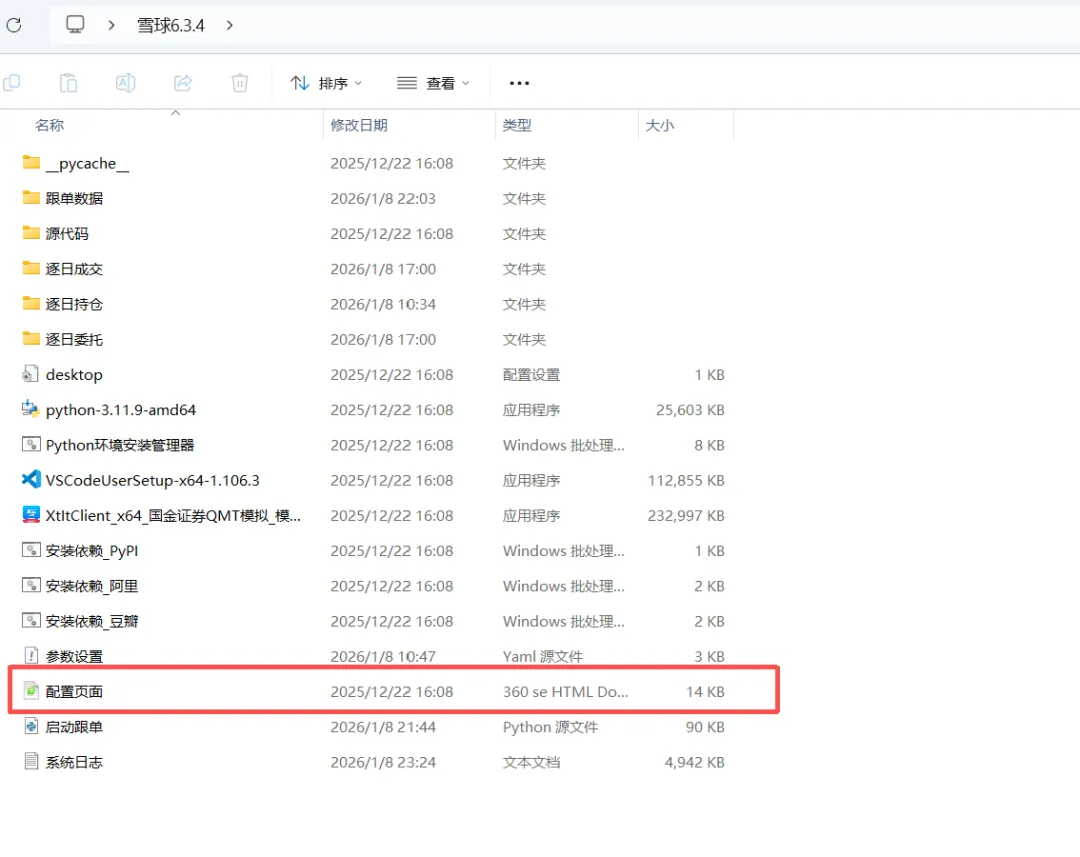Click the 4,942 KB size cell
Screen dimensions: 1080x857
click(694, 762)
